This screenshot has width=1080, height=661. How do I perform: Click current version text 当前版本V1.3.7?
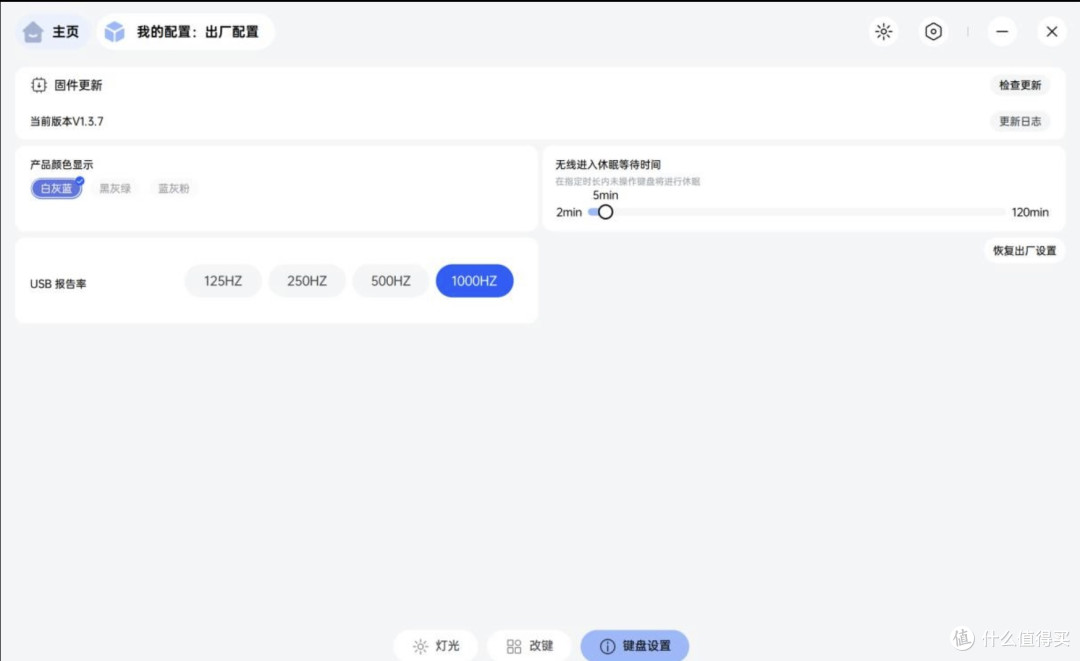[x=67, y=121]
